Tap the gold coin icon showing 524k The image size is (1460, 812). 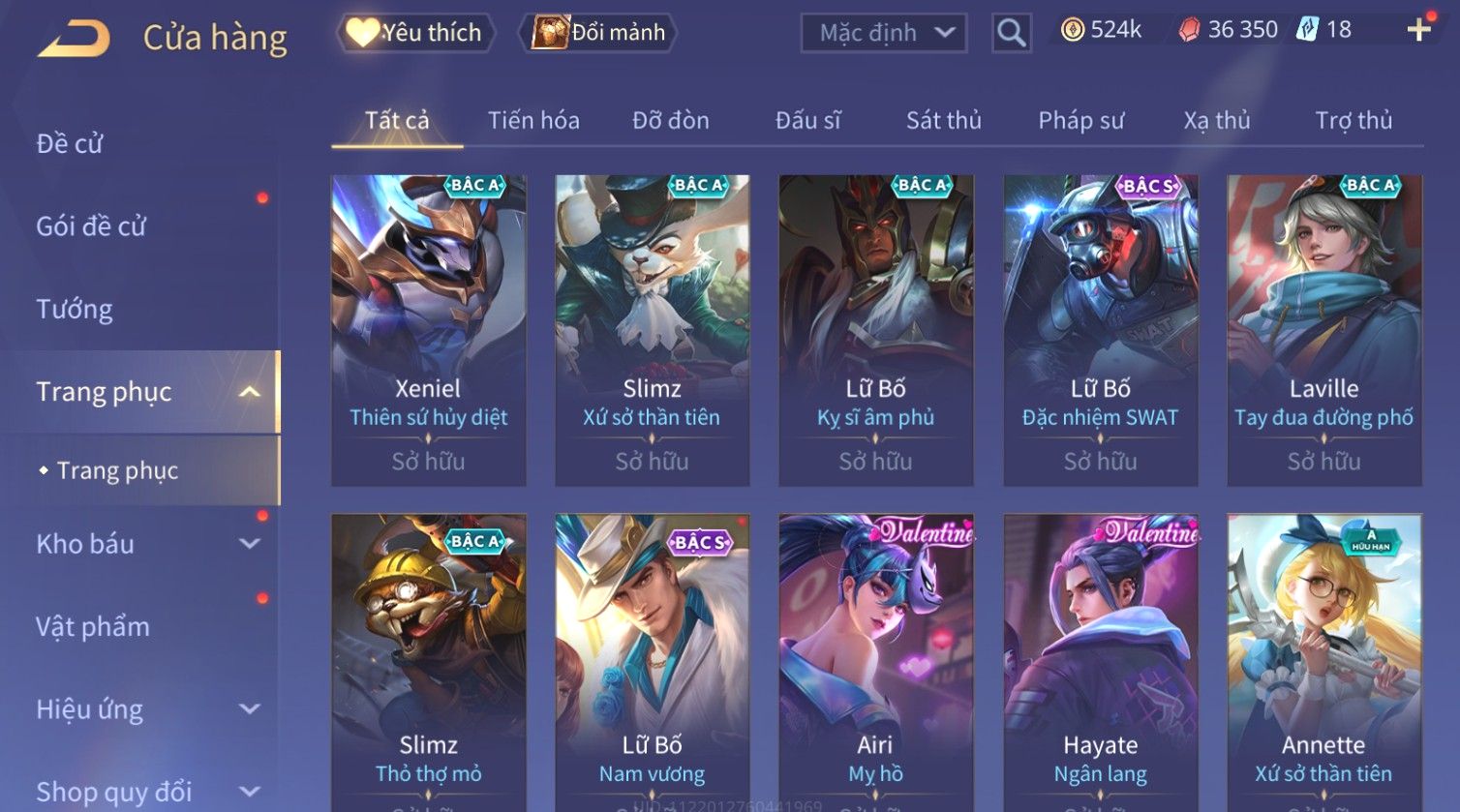coord(1072,30)
